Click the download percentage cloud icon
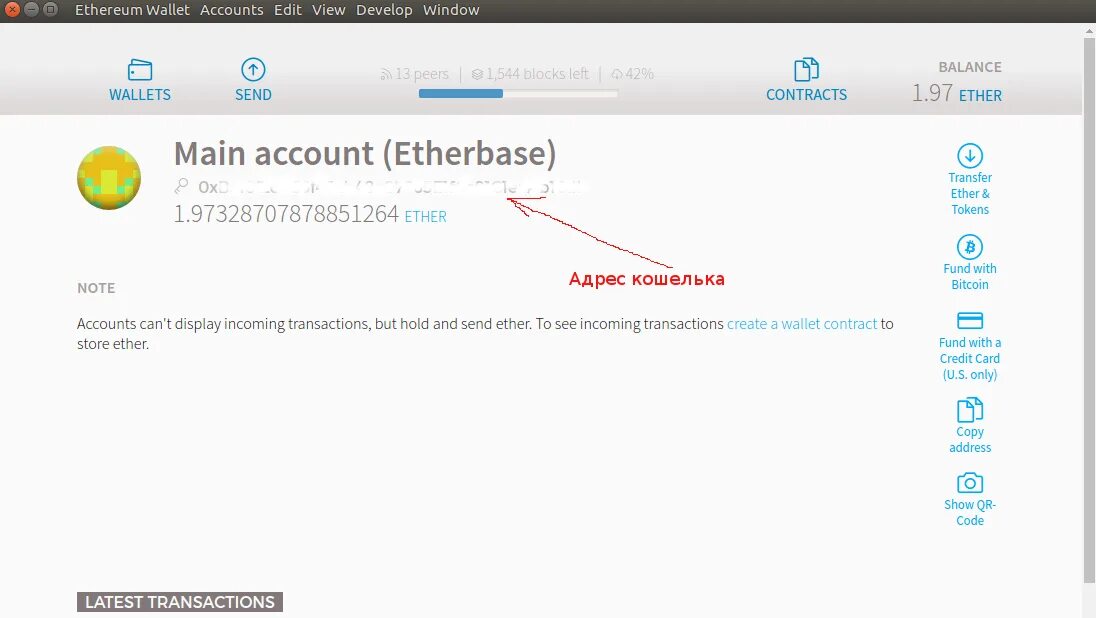The width and height of the screenshot is (1096, 618). (x=616, y=74)
